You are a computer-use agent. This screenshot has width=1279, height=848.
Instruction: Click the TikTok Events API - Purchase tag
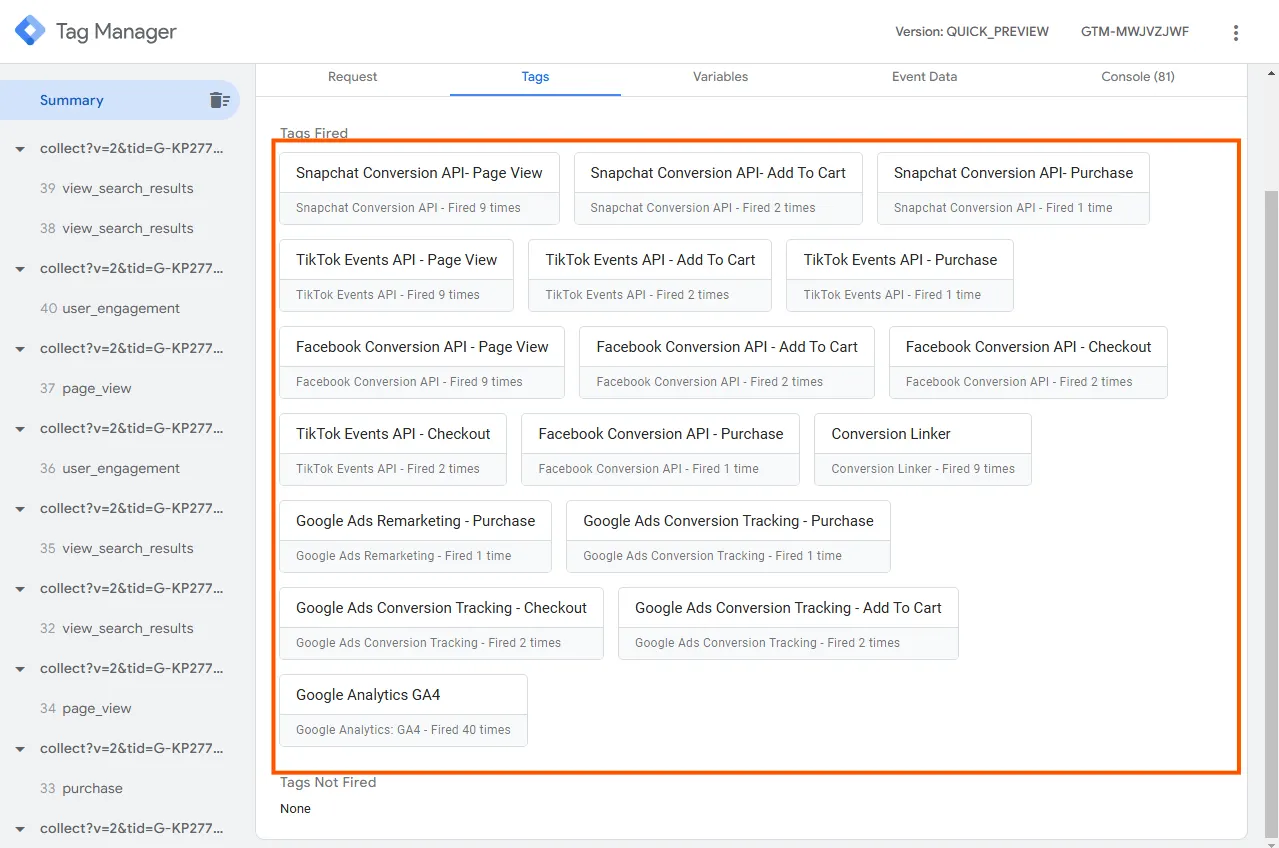(900, 275)
